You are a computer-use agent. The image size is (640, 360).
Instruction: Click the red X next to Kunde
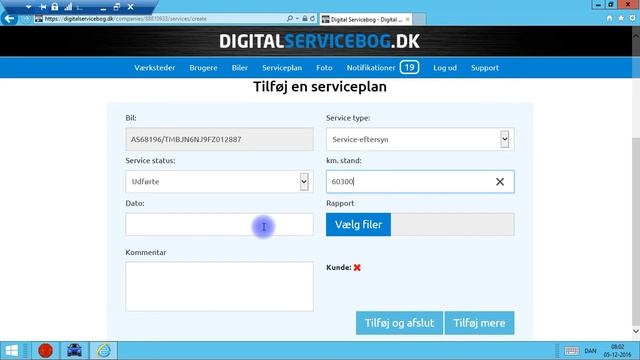click(x=357, y=268)
